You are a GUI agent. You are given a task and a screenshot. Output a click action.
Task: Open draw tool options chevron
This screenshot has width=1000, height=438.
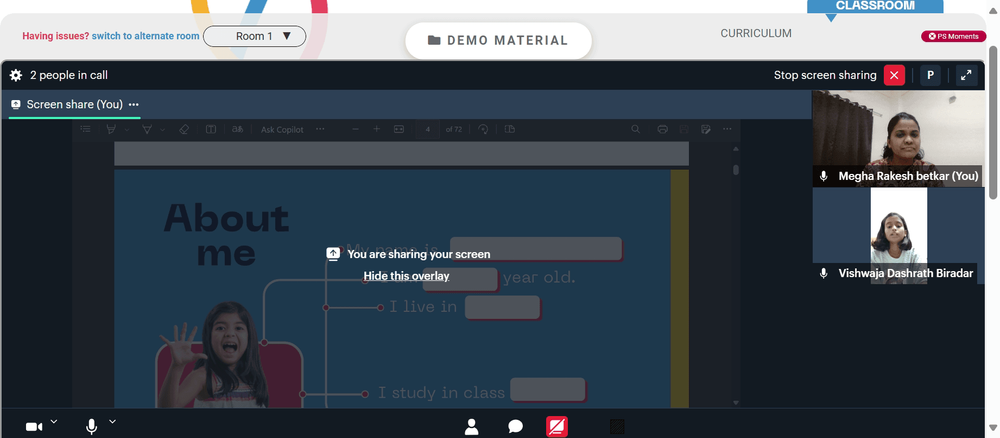tap(162, 129)
